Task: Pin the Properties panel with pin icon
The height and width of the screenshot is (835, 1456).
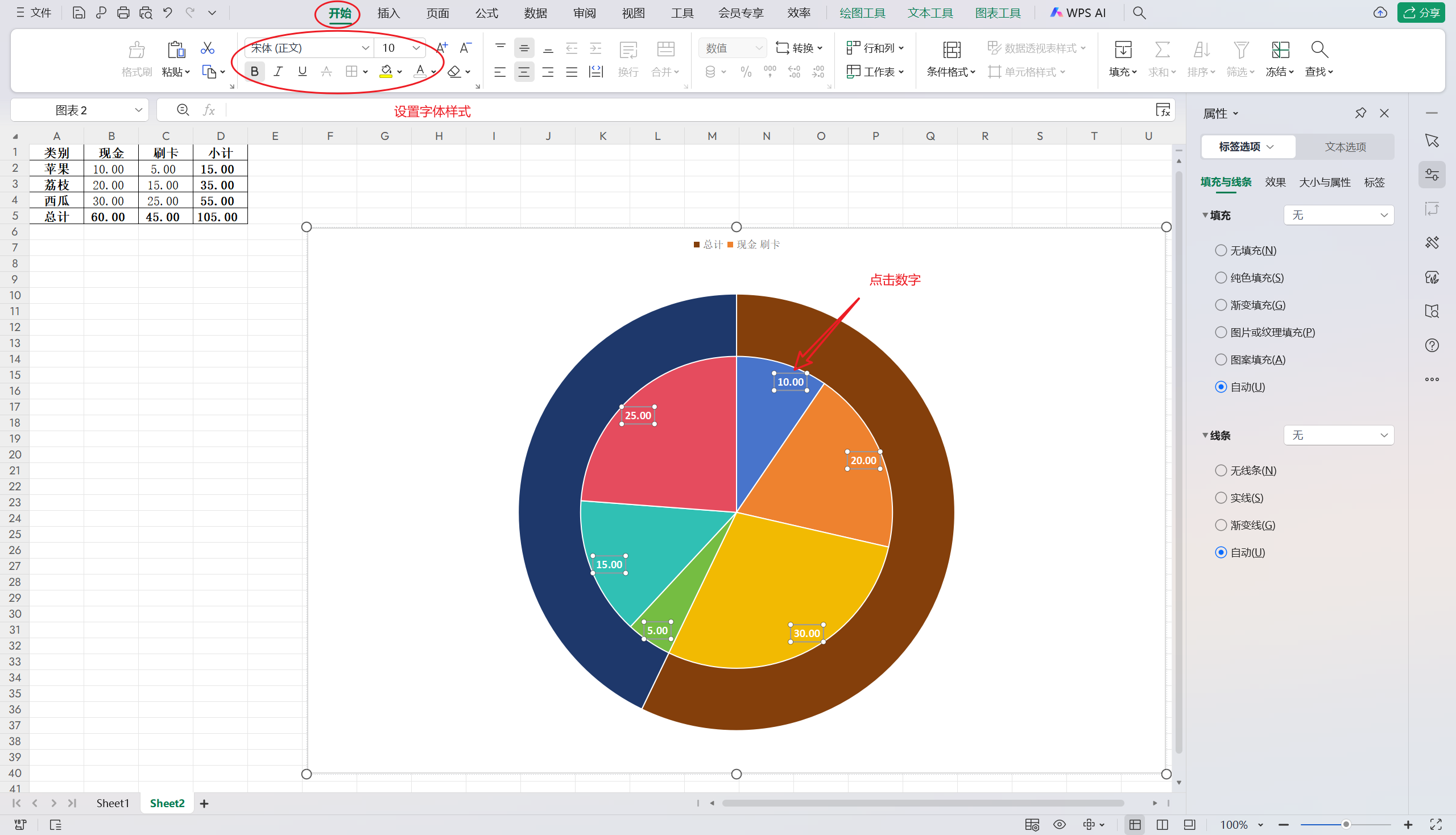Action: tap(1360, 113)
